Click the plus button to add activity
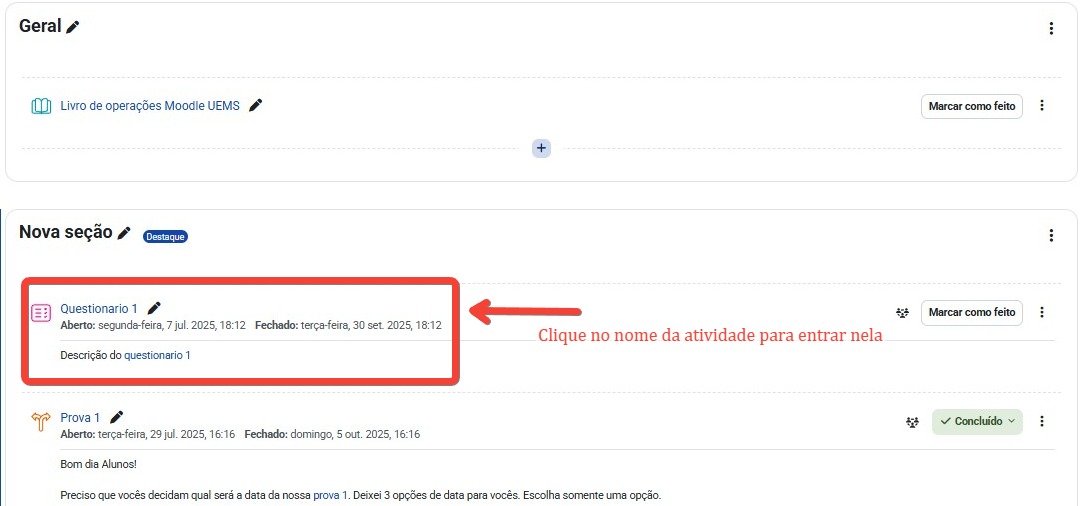This screenshot has height=506, width=1088. pos(541,148)
